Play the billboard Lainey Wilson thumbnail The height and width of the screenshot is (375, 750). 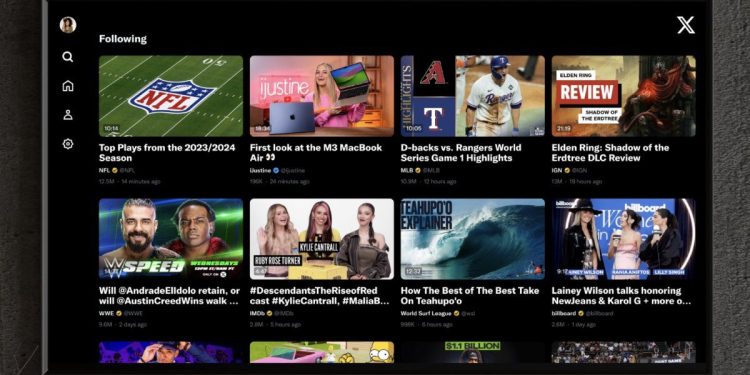click(624, 239)
